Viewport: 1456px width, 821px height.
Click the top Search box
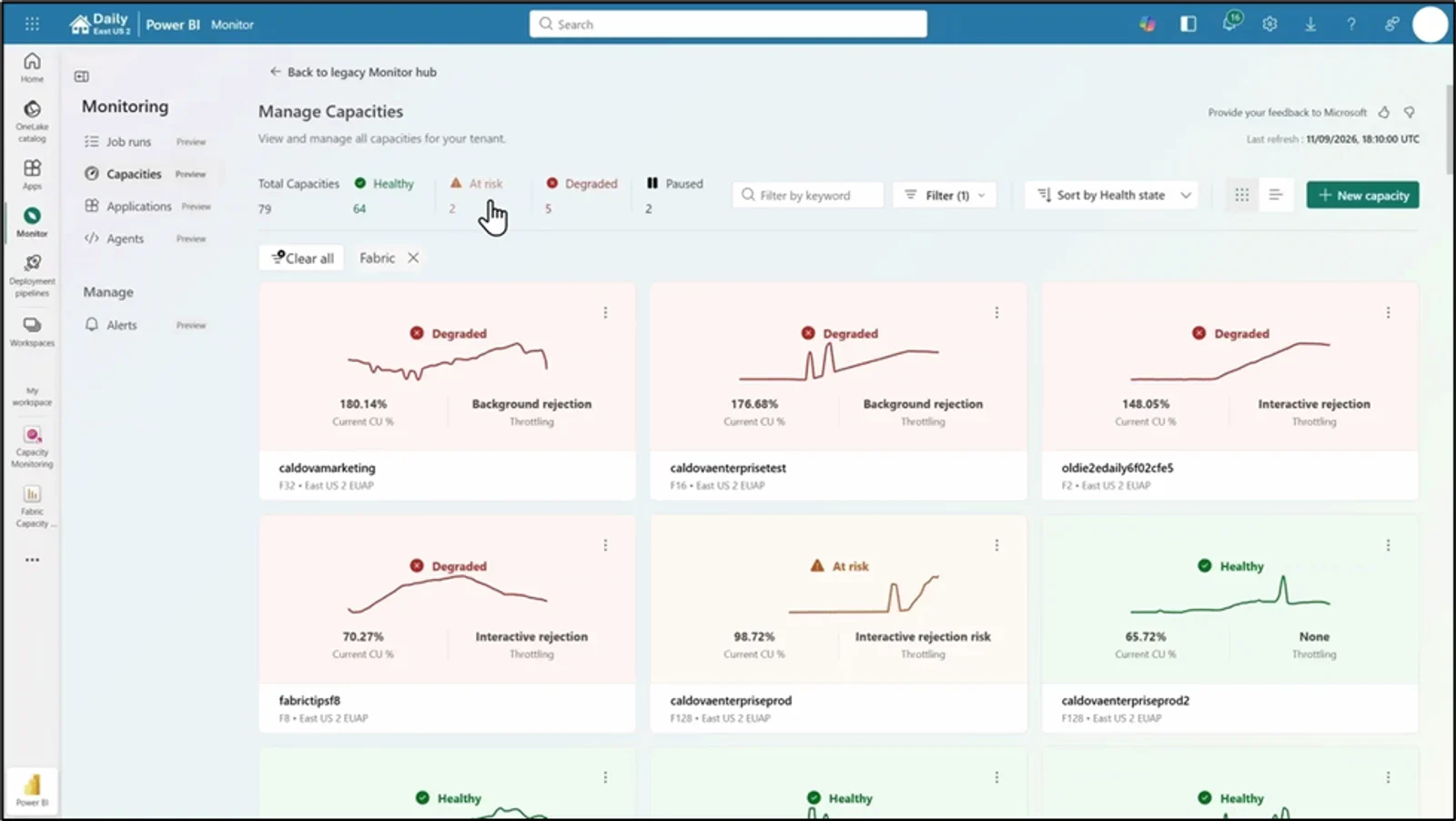[728, 25]
